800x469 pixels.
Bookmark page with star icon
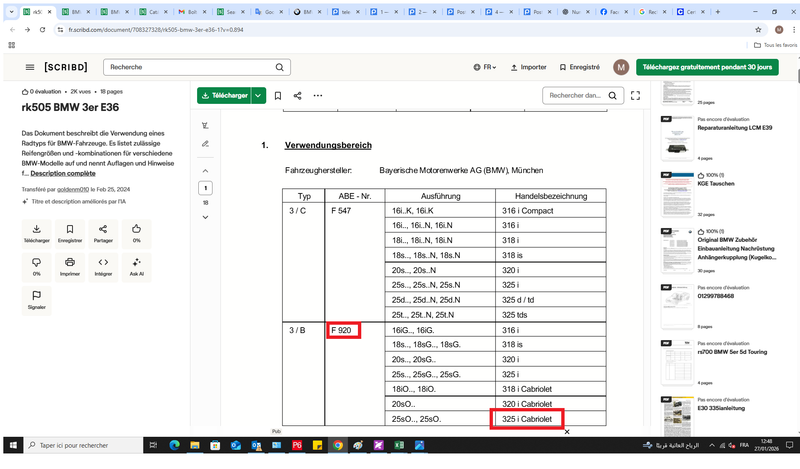click(758, 30)
